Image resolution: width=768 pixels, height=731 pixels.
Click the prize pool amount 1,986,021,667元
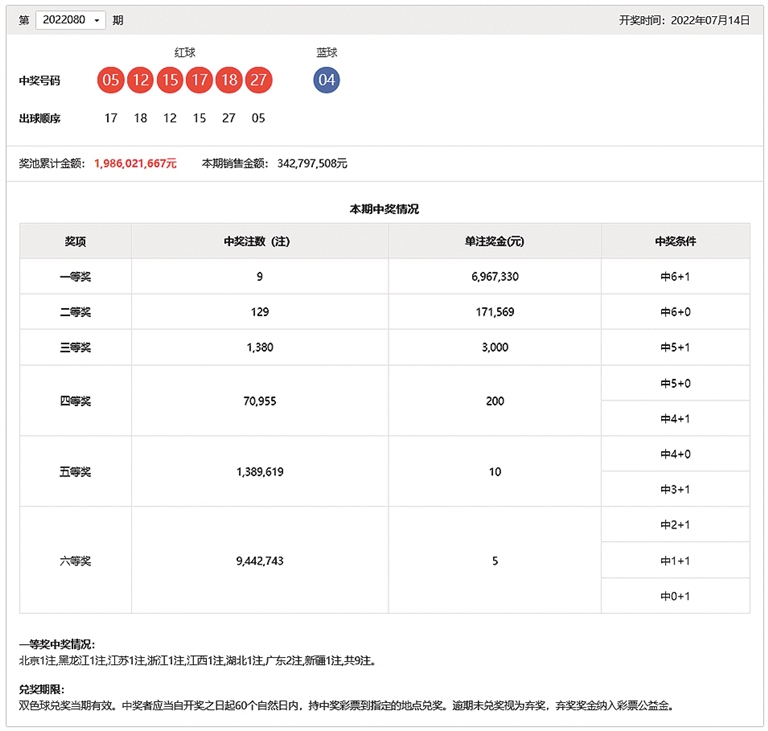135,163
